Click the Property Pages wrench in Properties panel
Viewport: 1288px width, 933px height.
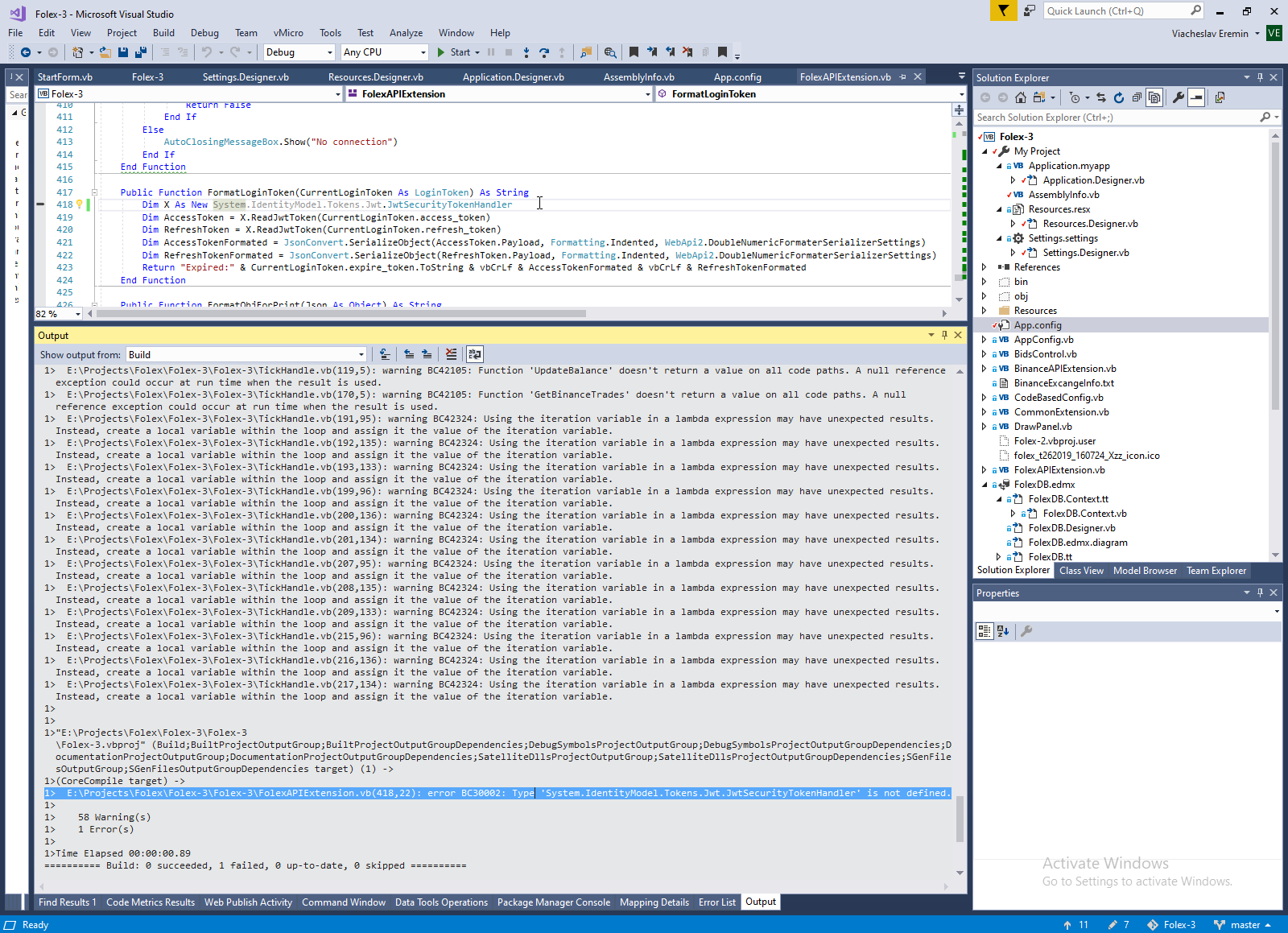(1026, 631)
